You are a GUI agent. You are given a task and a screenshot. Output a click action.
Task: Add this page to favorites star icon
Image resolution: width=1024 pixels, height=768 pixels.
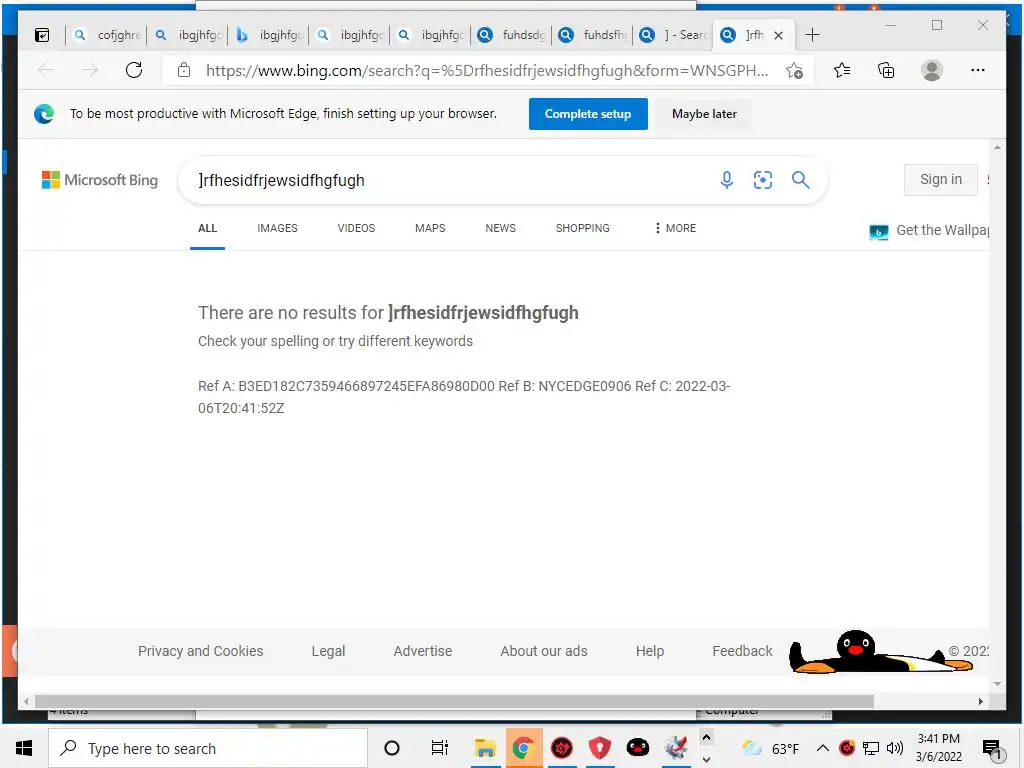click(x=794, y=71)
